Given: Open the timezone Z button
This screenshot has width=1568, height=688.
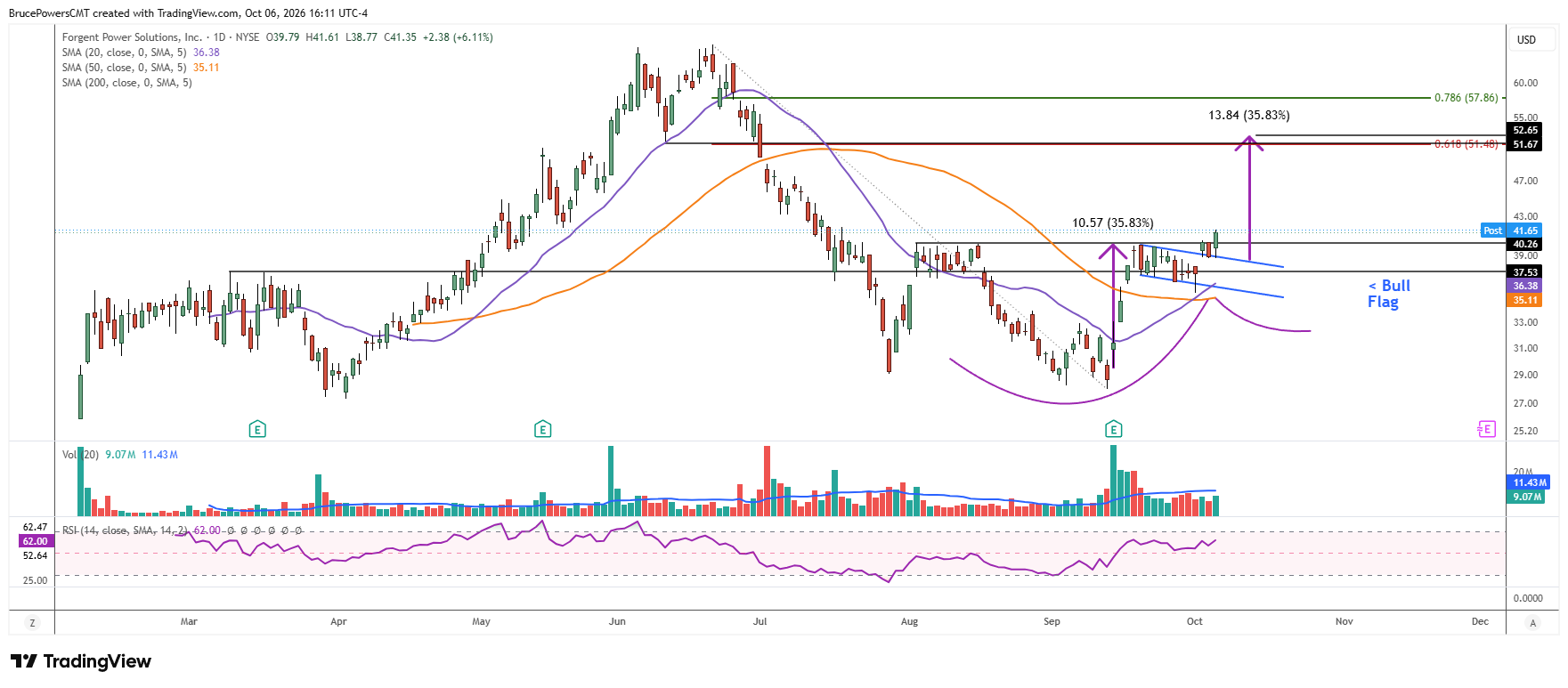Looking at the screenshot, I should tap(32, 622).
